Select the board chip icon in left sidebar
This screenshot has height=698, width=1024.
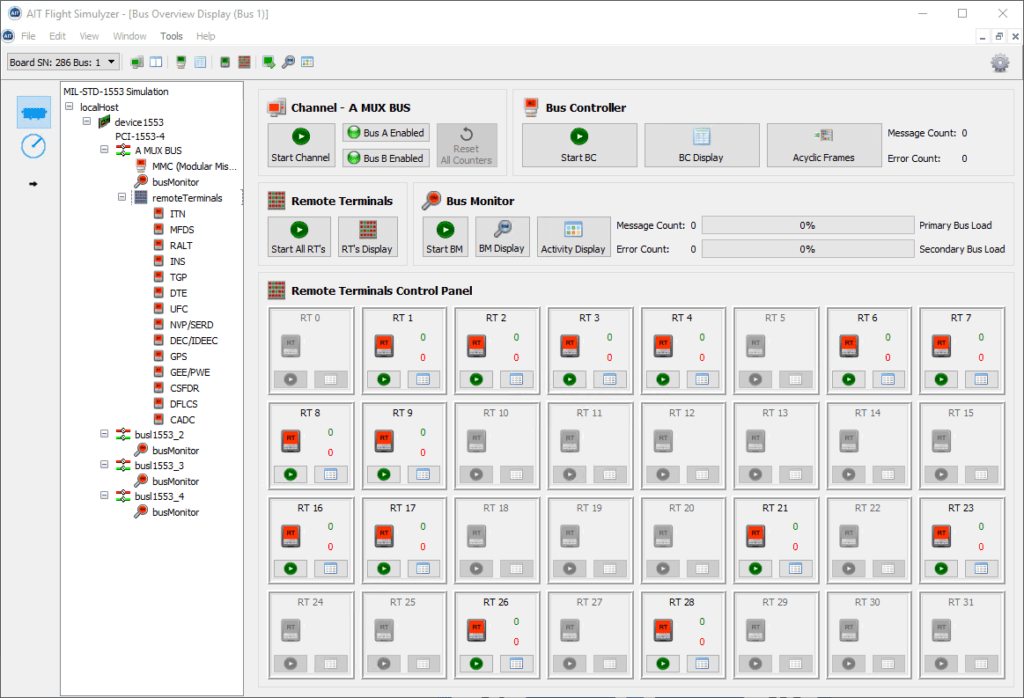click(x=33, y=112)
